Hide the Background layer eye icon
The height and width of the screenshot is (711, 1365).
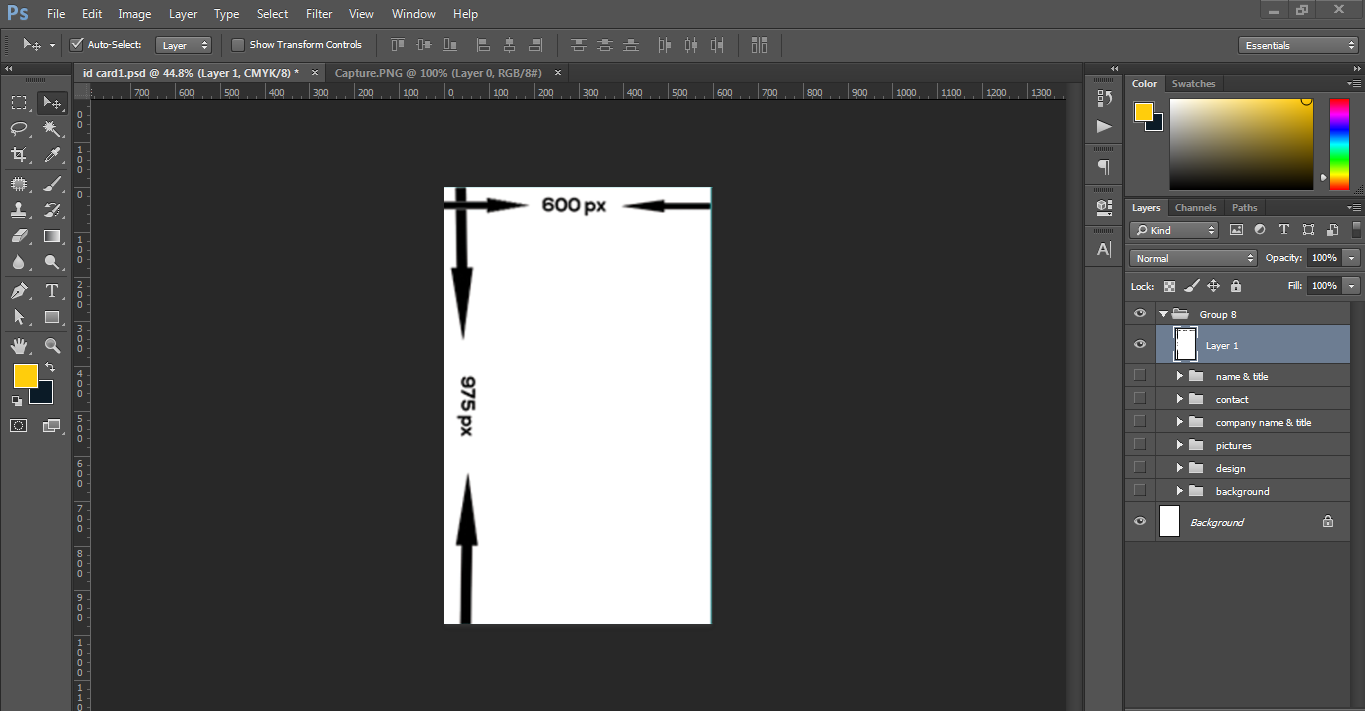(1140, 522)
